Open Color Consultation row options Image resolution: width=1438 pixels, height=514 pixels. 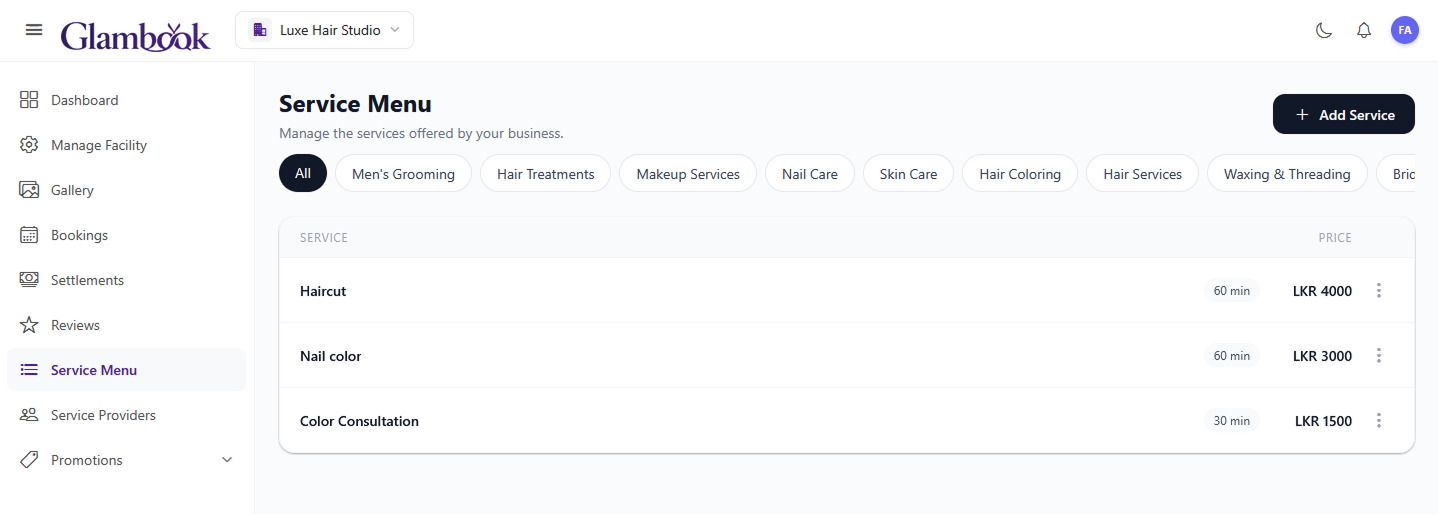1379,421
